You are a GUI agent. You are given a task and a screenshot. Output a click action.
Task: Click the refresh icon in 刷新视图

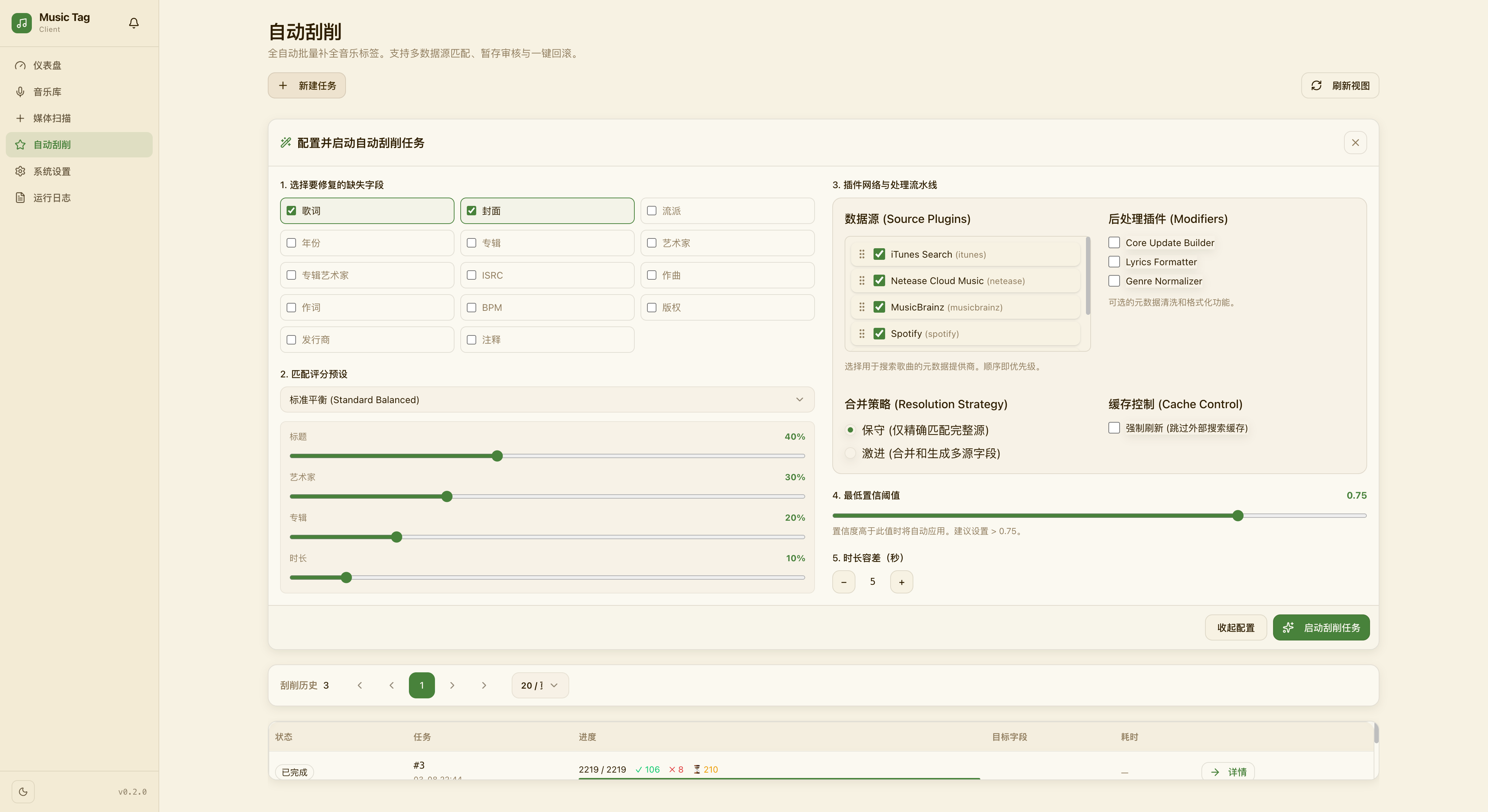coord(1316,85)
